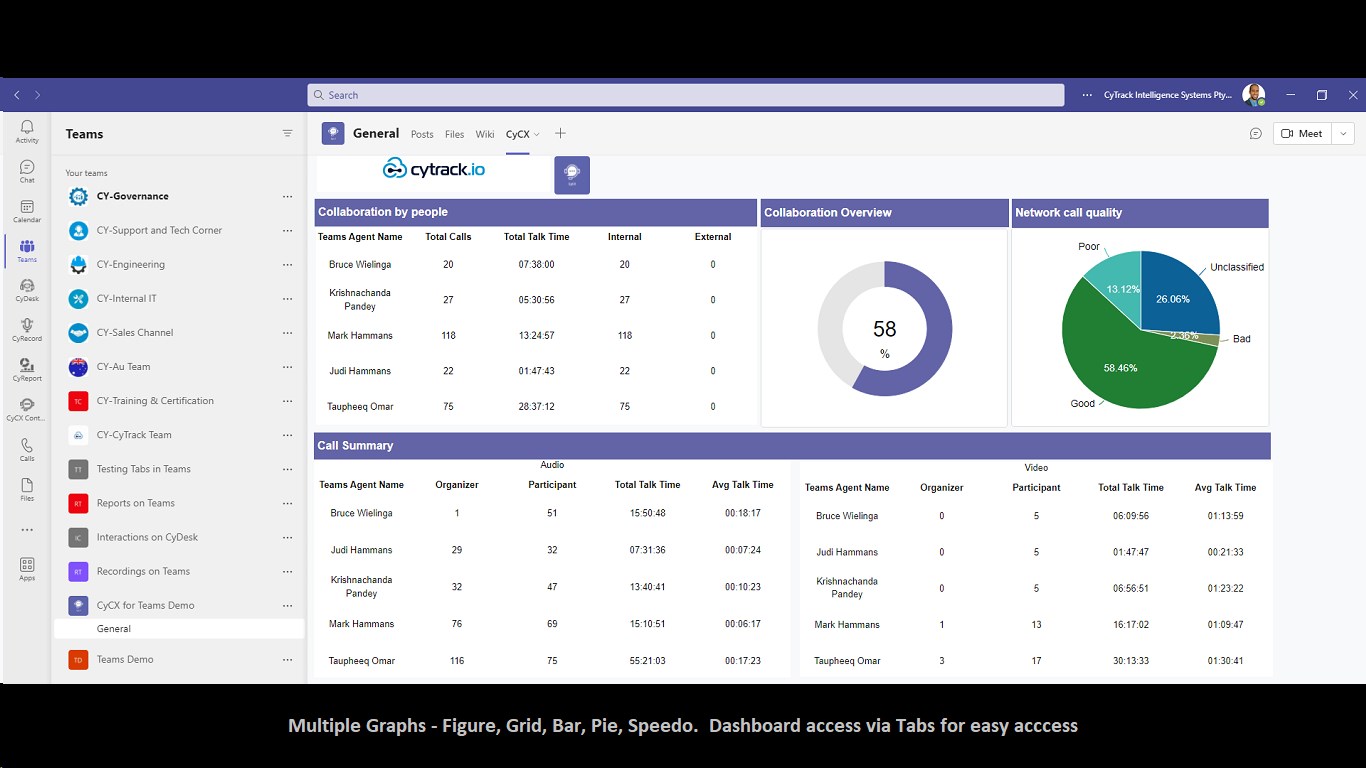Open the Calls icon in the rail

pos(27,449)
